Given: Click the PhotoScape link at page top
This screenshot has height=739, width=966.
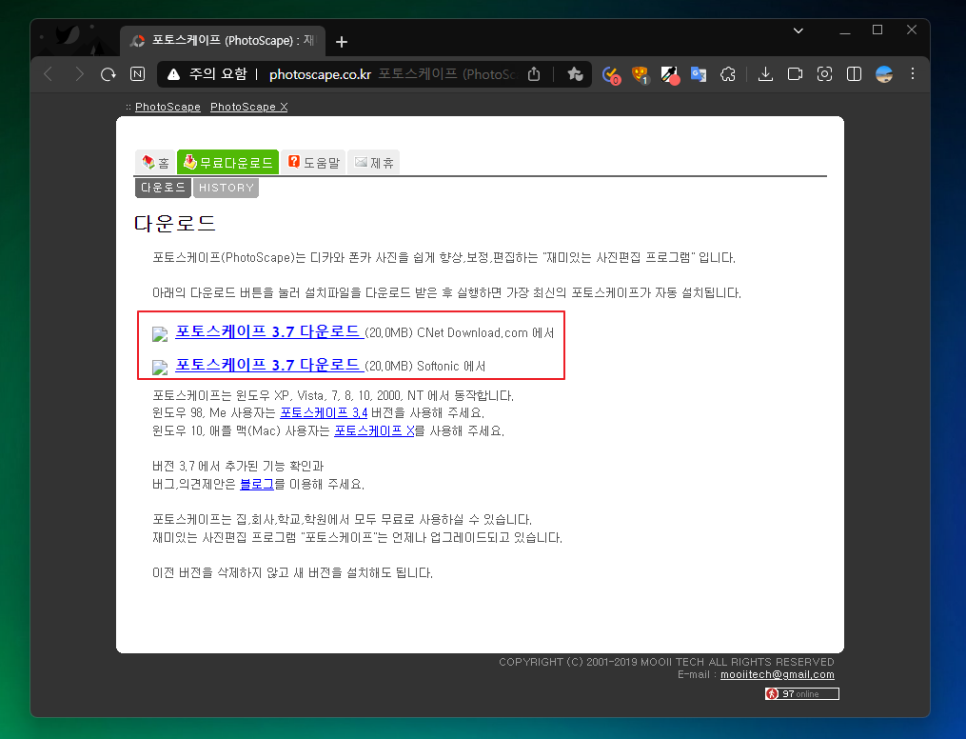Looking at the screenshot, I should [168, 107].
